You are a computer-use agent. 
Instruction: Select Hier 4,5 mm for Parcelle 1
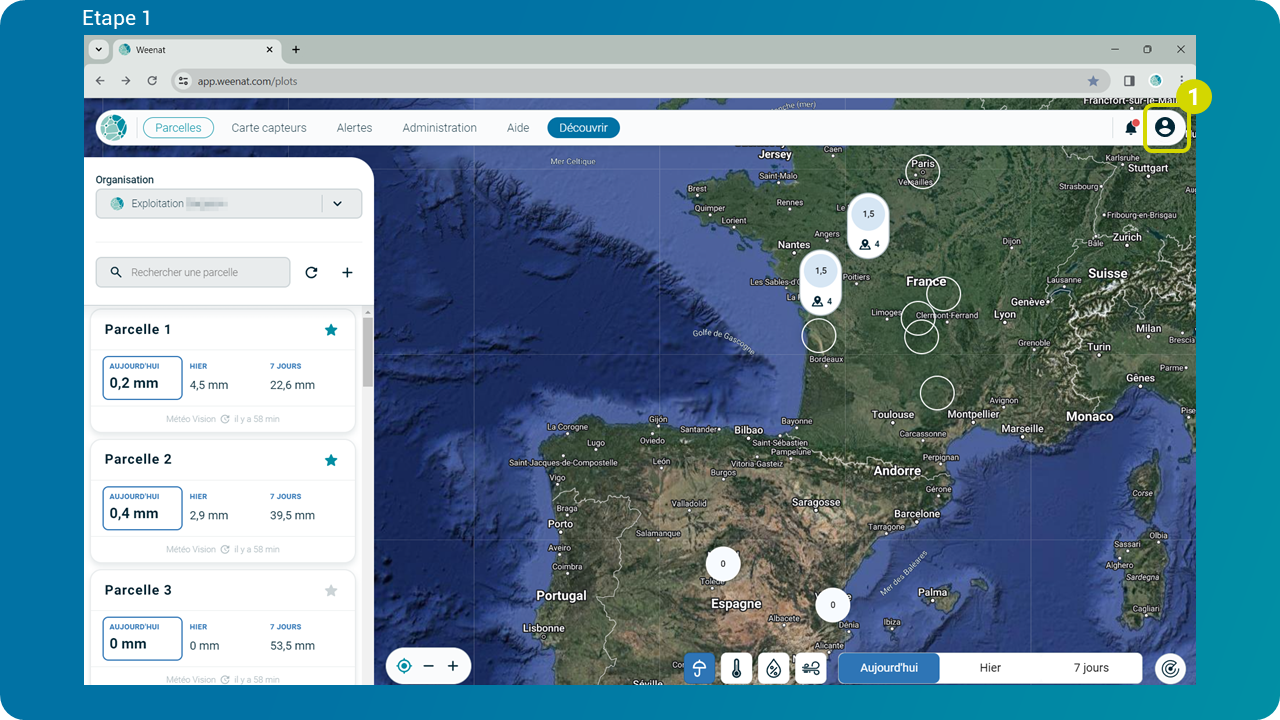point(209,377)
